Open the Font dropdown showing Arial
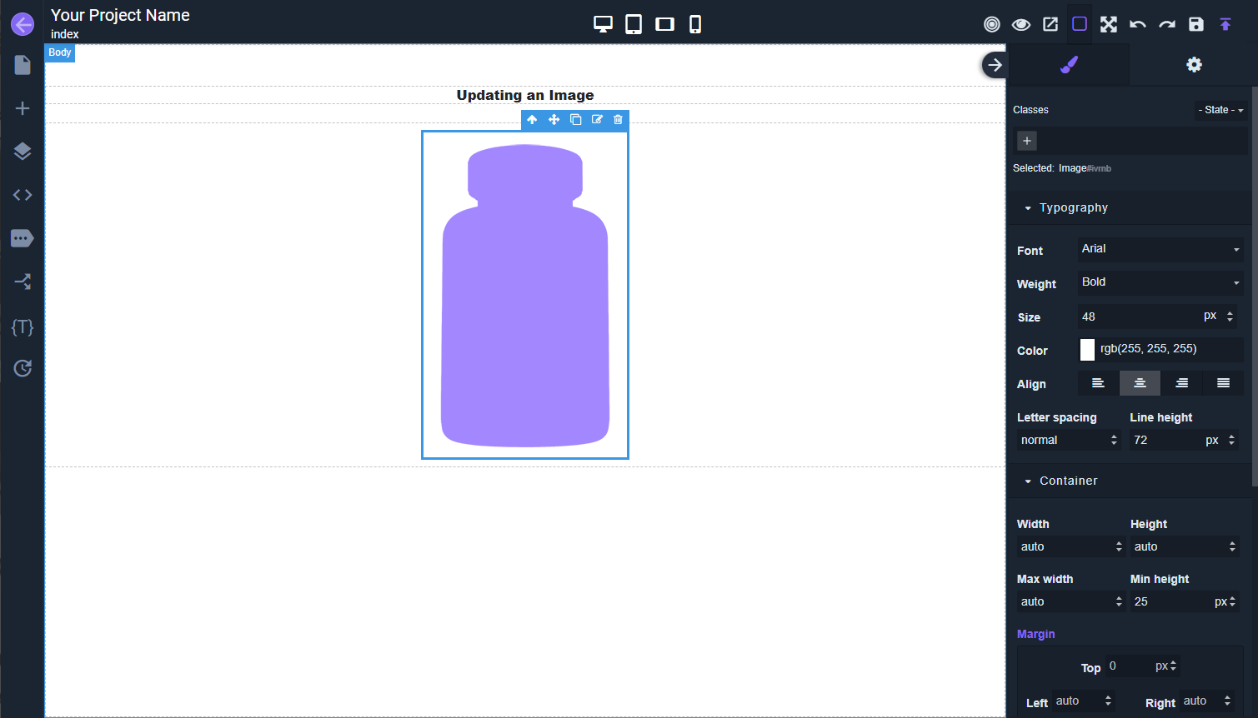The height and width of the screenshot is (718, 1258). point(1160,249)
